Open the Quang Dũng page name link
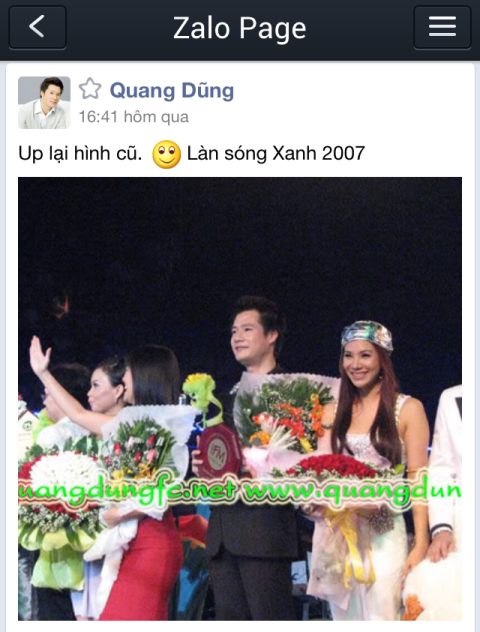Viewport: 480px width, 632px height. point(172,90)
